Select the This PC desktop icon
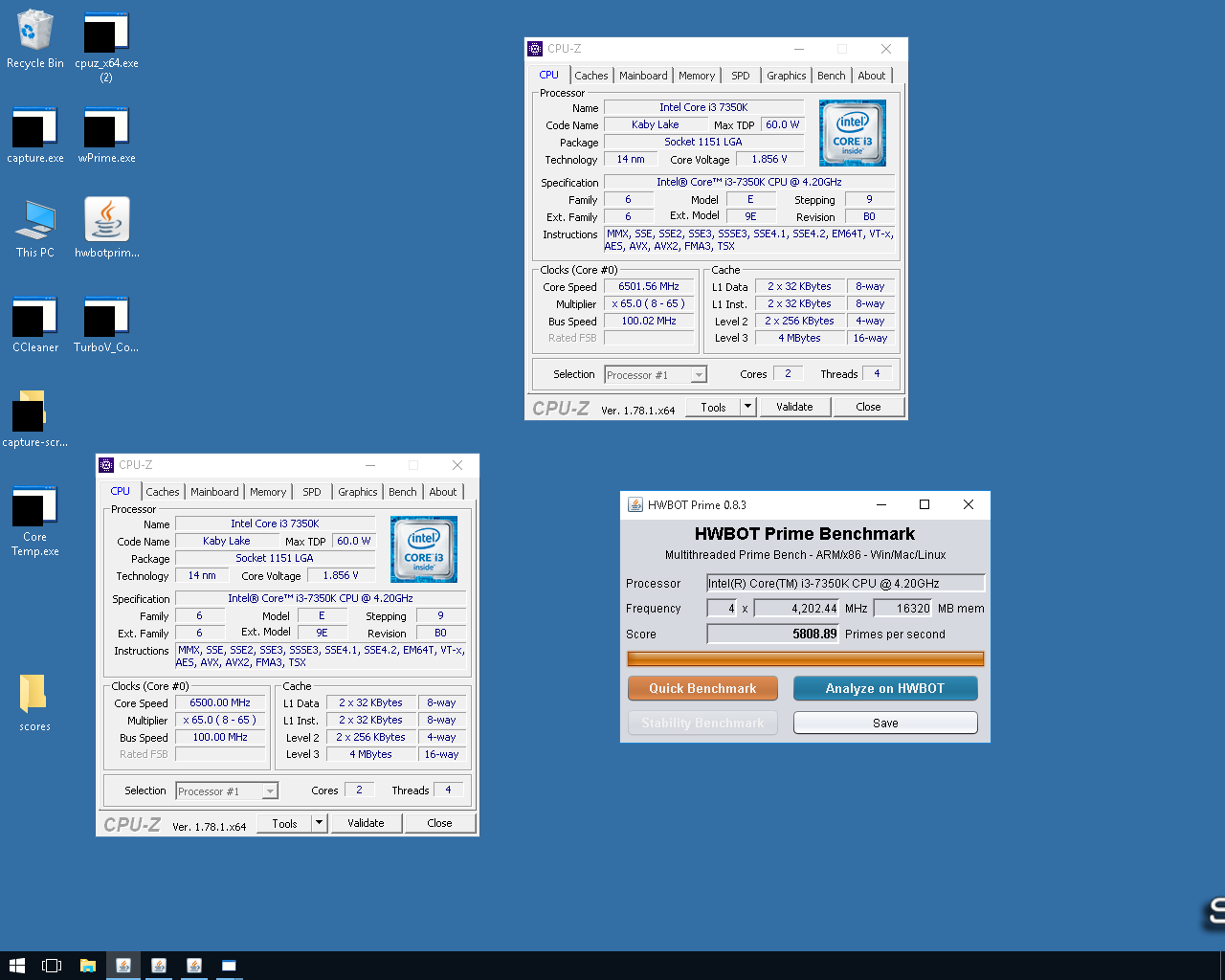This screenshot has height=980, width=1225. tap(35, 229)
